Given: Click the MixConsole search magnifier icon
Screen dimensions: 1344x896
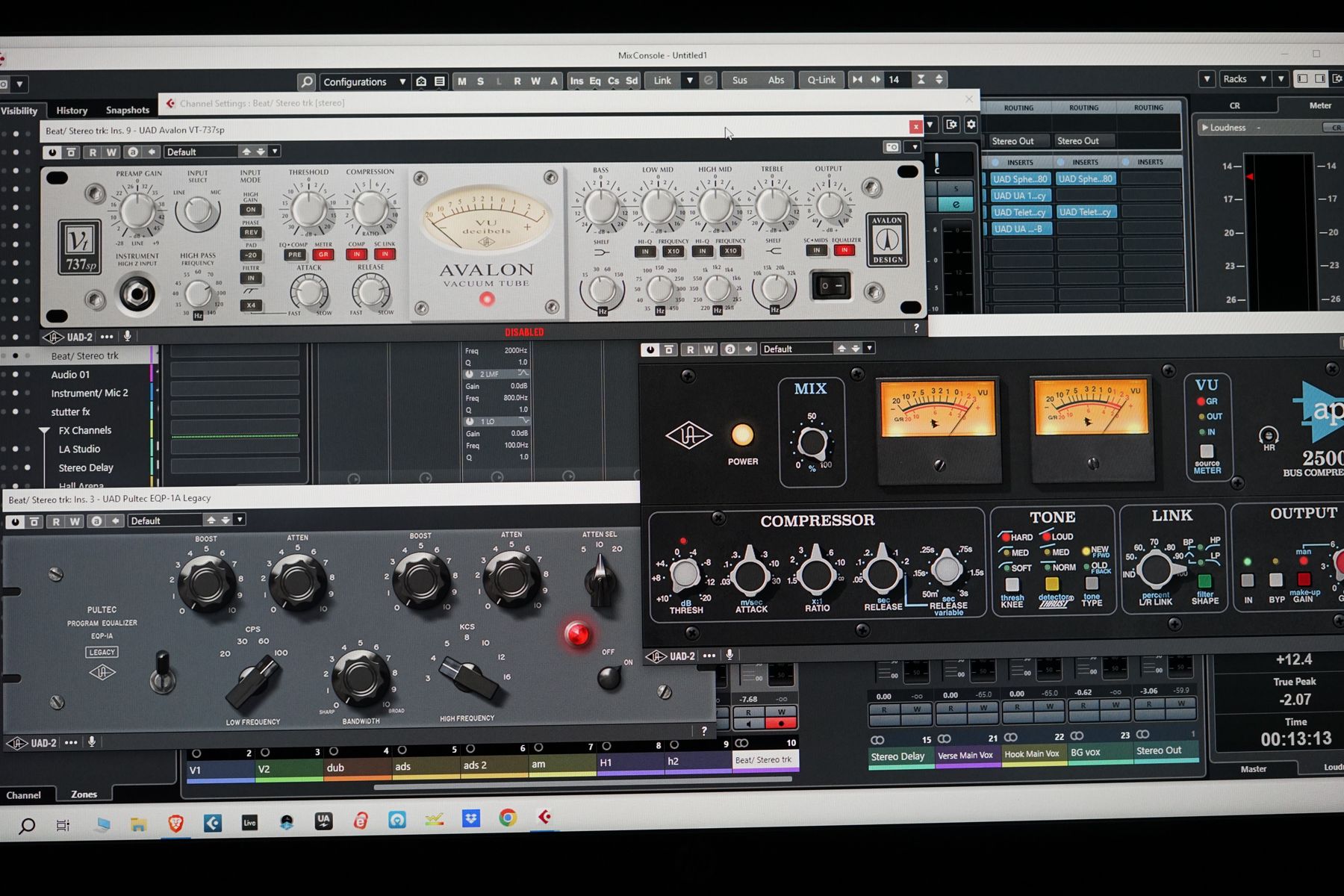Looking at the screenshot, I should [306, 81].
